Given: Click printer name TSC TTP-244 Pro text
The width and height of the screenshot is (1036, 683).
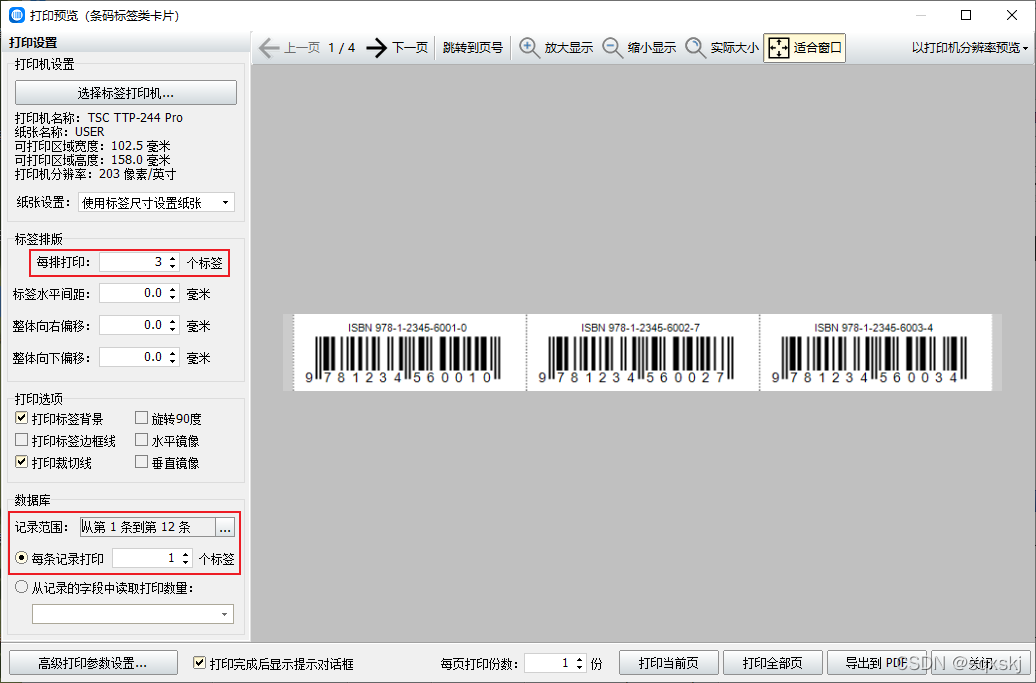Looking at the screenshot, I should point(135,118).
